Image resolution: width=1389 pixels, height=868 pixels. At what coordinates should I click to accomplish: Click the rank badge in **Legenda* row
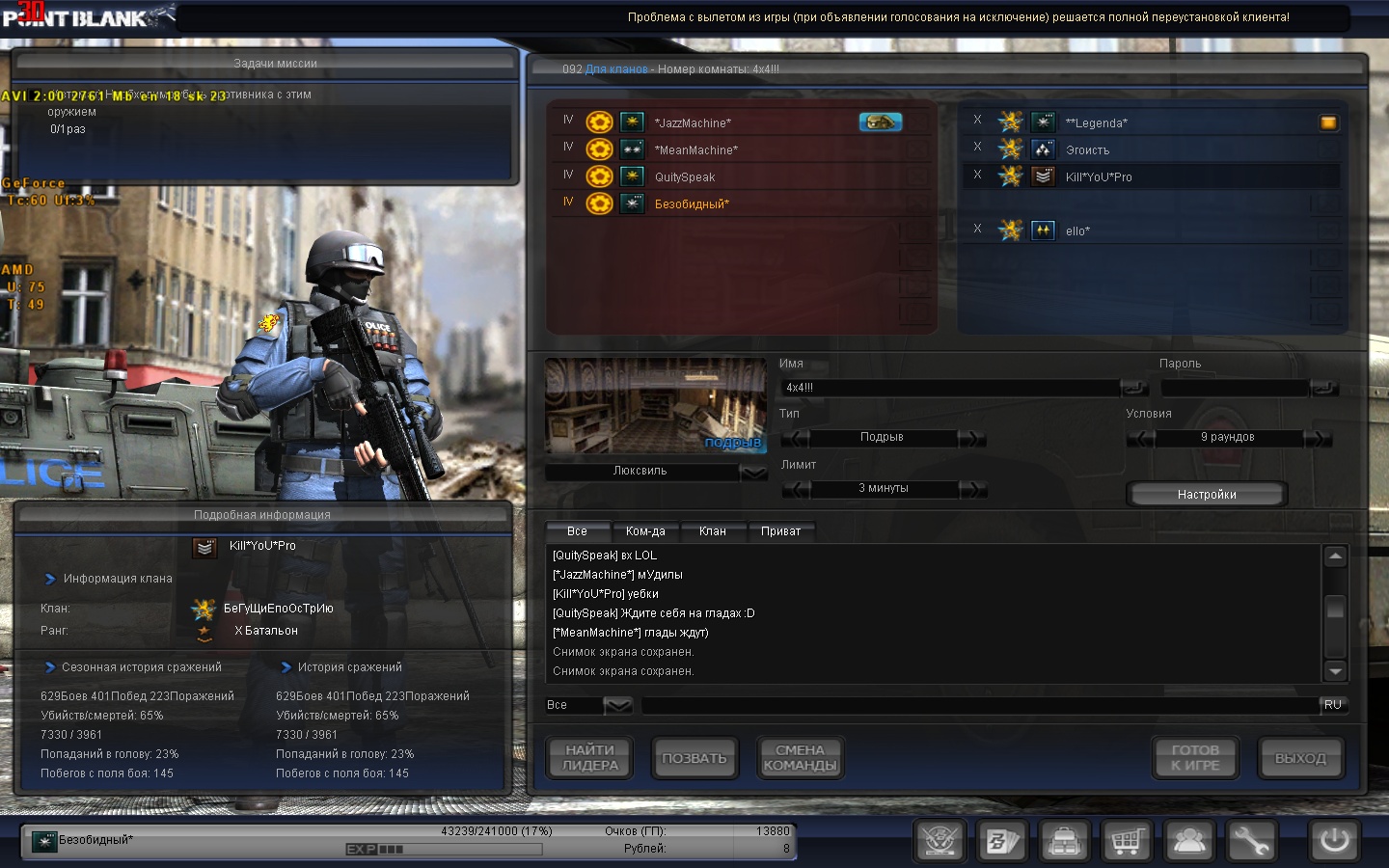(1043, 122)
